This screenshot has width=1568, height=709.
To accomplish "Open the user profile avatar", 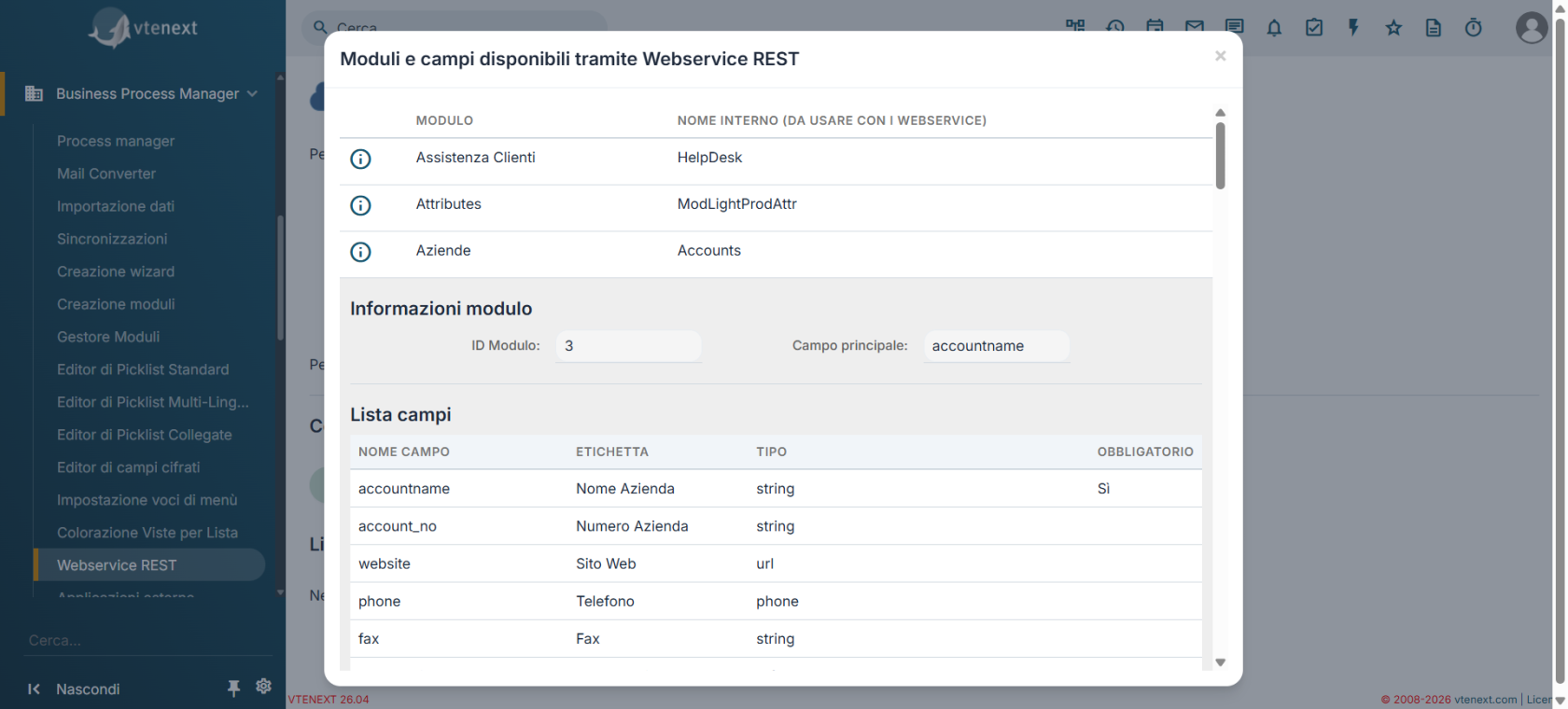I will 1532,28.
